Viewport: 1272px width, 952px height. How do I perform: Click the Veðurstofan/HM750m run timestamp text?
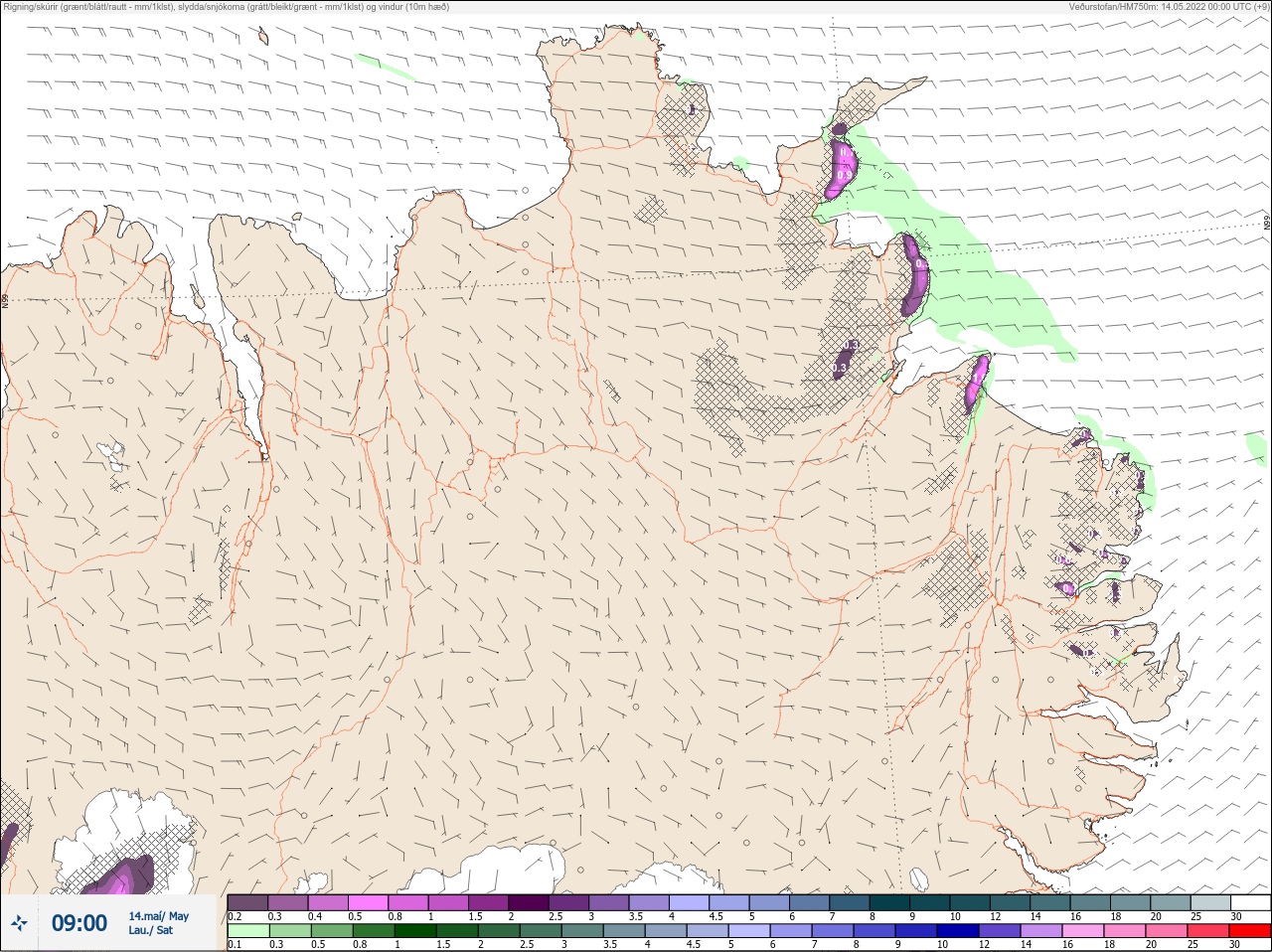pyautogui.click(x=1168, y=7)
